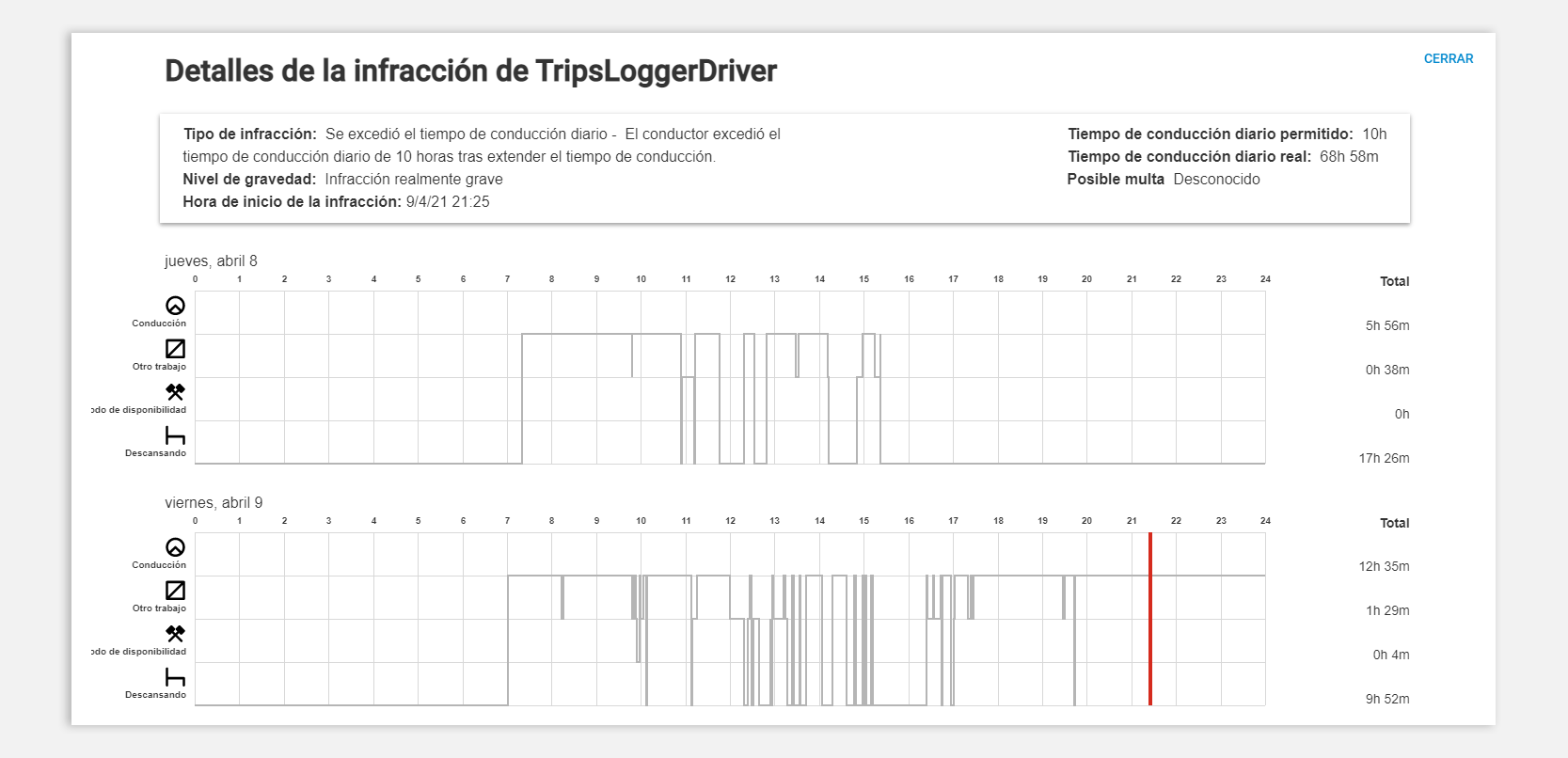Click the hour 12 axis label on jueves chart
This screenshot has width=1568, height=758.
[730, 279]
